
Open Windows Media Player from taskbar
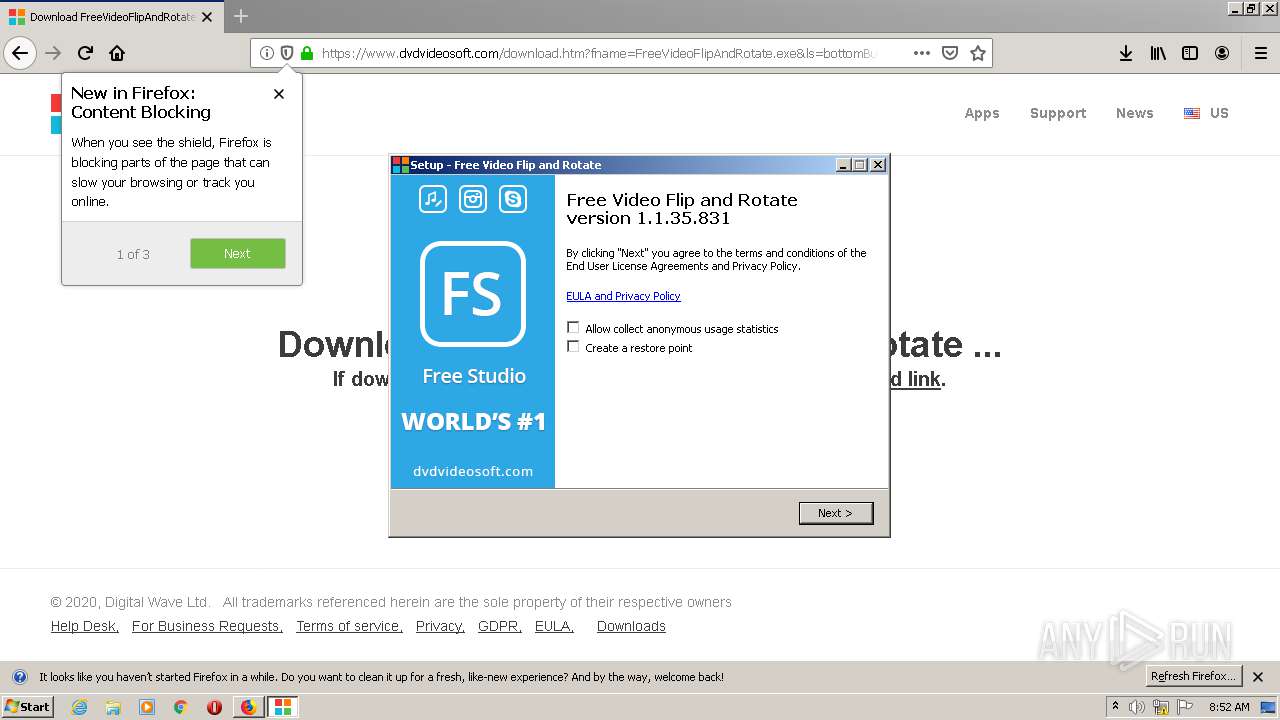click(147, 707)
